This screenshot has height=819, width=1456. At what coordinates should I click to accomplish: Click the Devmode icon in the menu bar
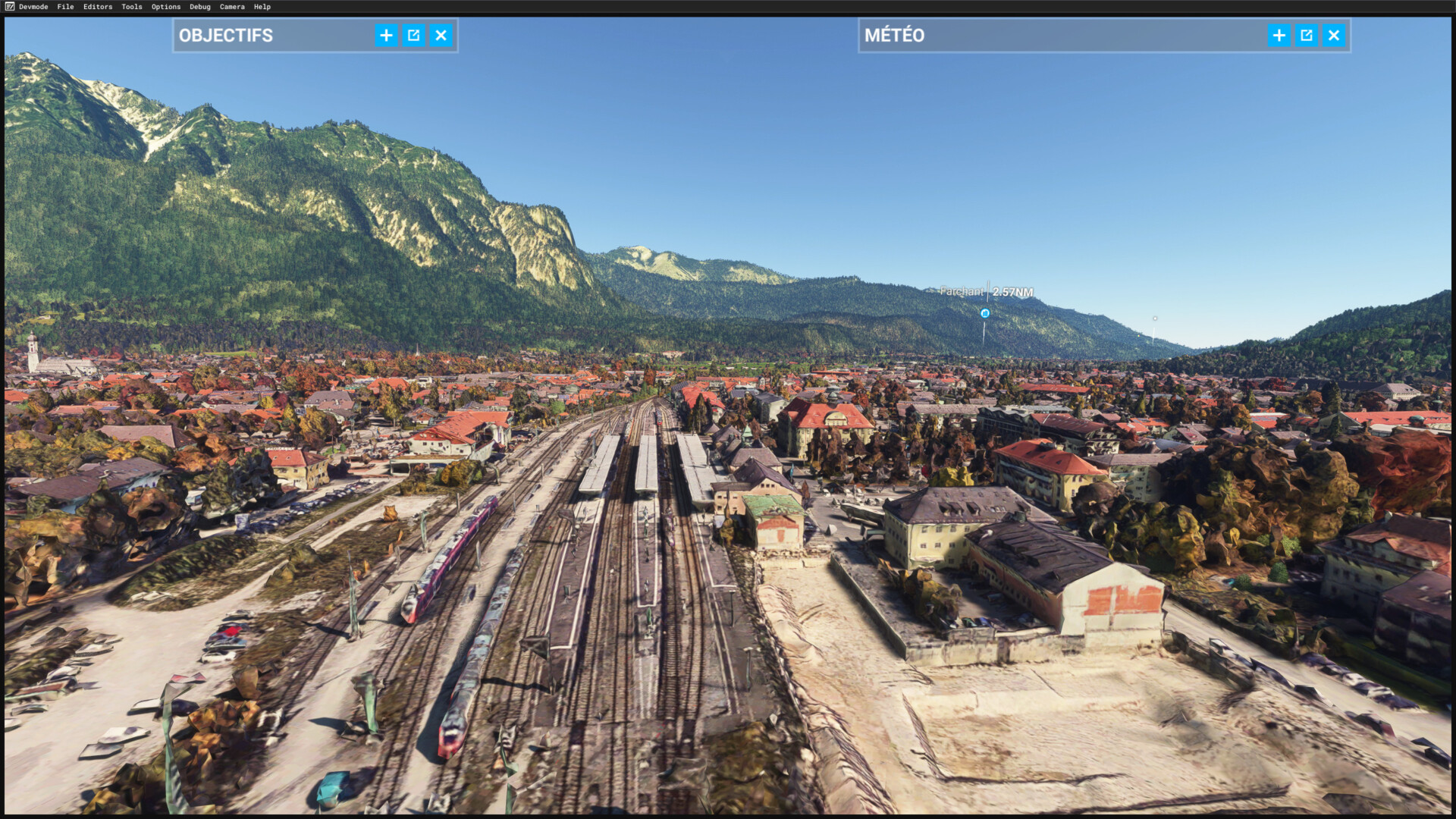(x=9, y=7)
